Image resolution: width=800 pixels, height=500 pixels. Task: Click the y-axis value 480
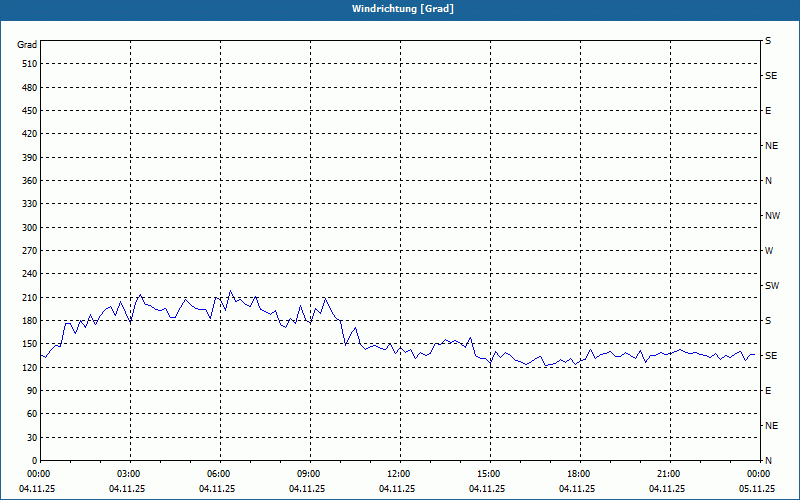[30, 88]
